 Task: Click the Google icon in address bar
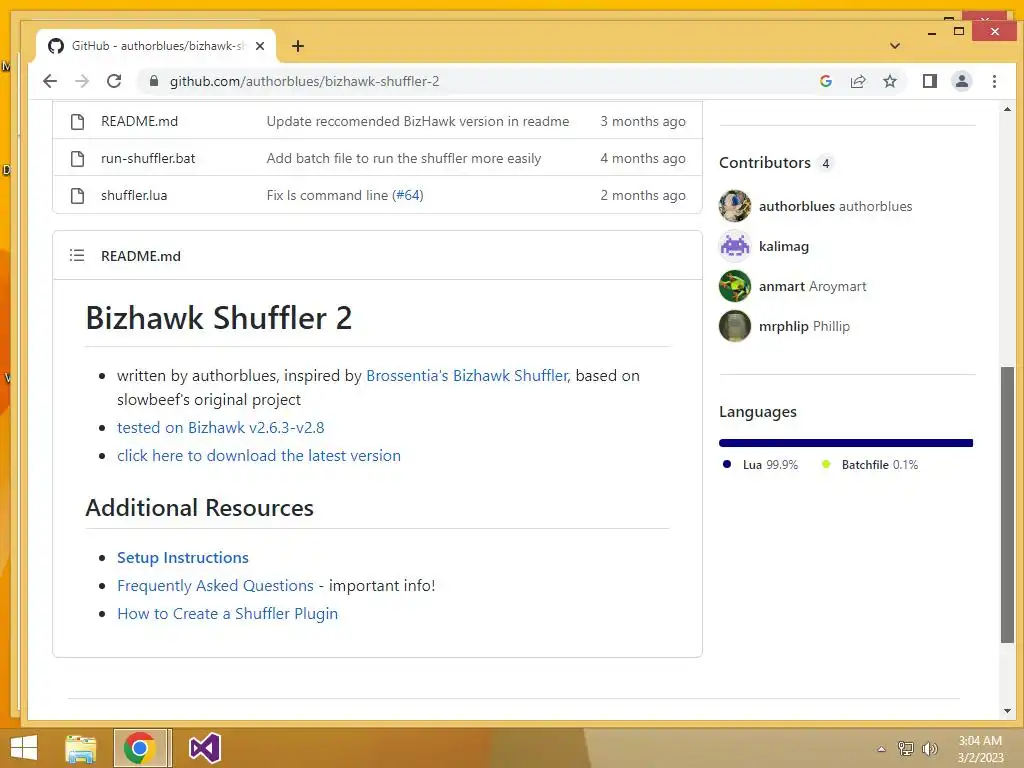click(x=825, y=81)
